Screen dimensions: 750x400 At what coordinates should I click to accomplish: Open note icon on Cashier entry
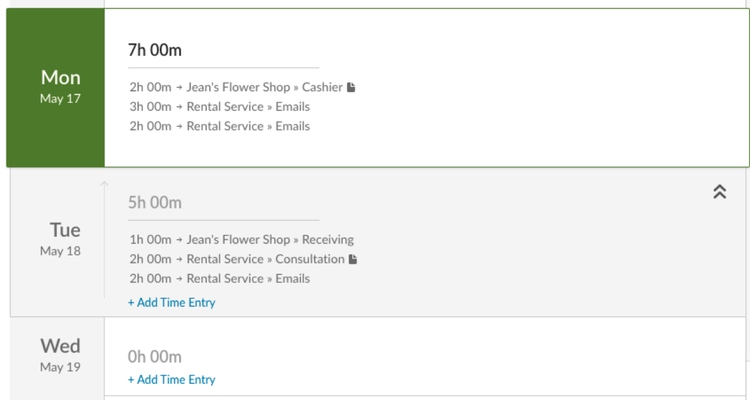[351, 88]
